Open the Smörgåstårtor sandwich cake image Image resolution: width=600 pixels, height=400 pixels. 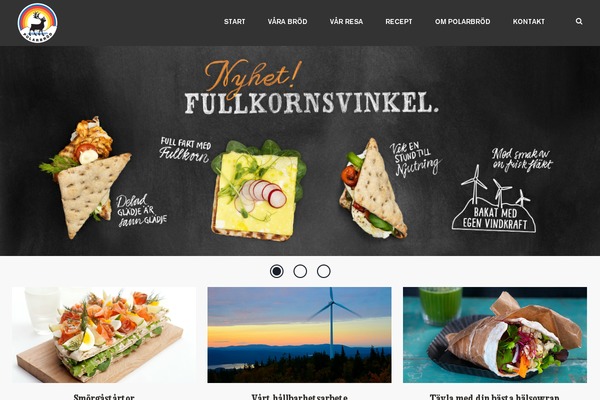pyautogui.click(x=104, y=335)
